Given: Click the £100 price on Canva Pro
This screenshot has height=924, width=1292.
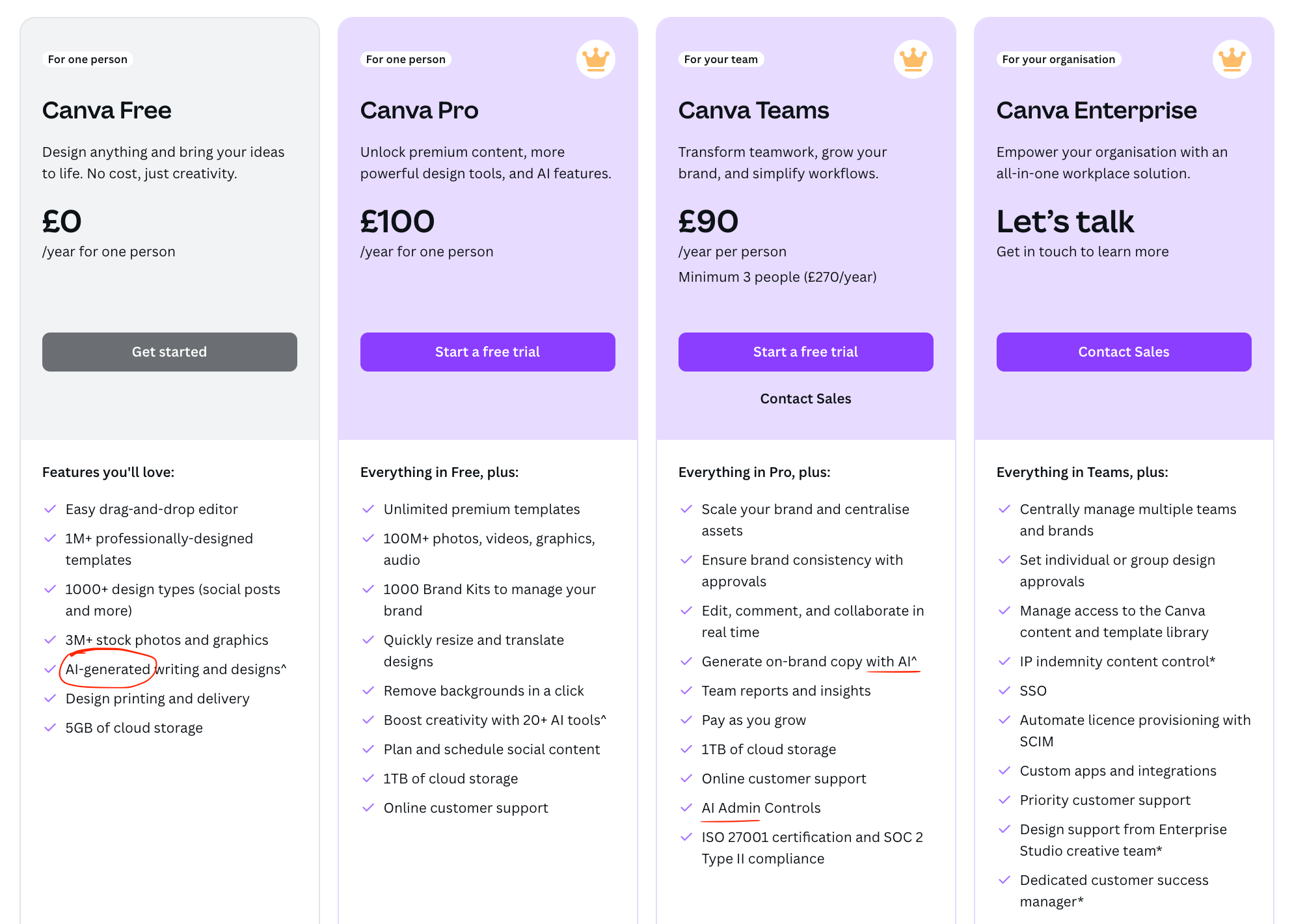Looking at the screenshot, I should click(397, 222).
